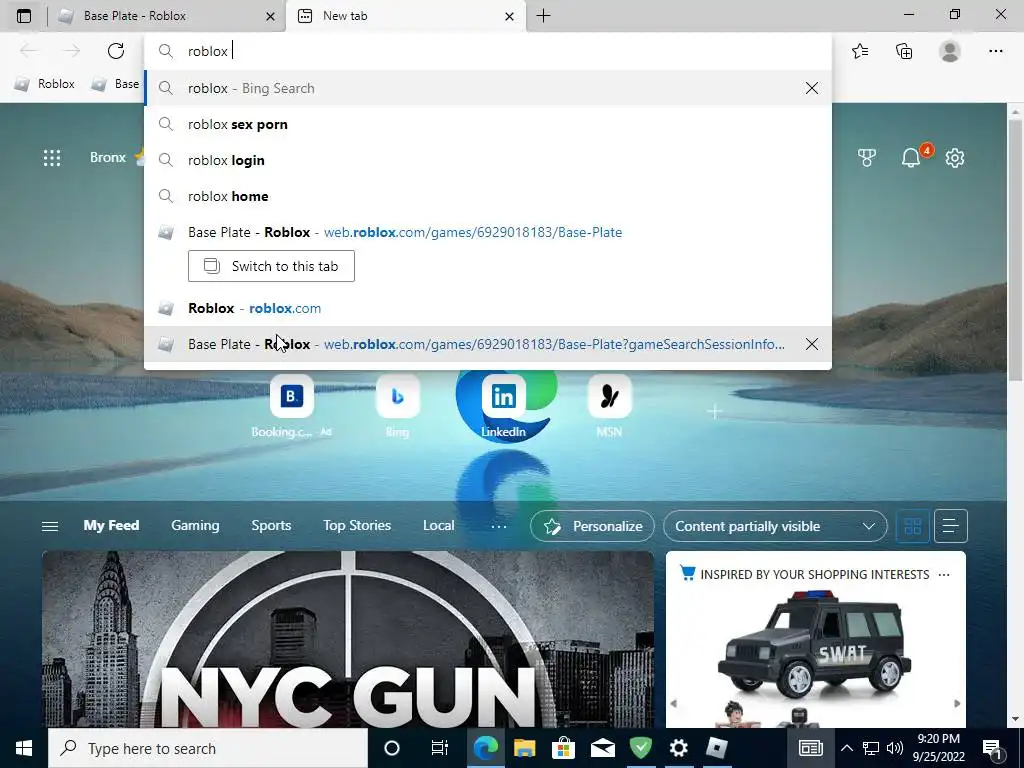Open the NYC GUN news article
1024x768 pixels.
click(348, 639)
